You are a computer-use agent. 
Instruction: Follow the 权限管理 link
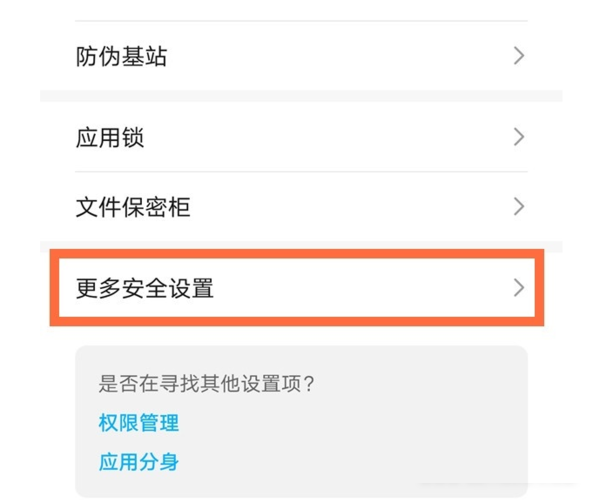coord(138,422)
